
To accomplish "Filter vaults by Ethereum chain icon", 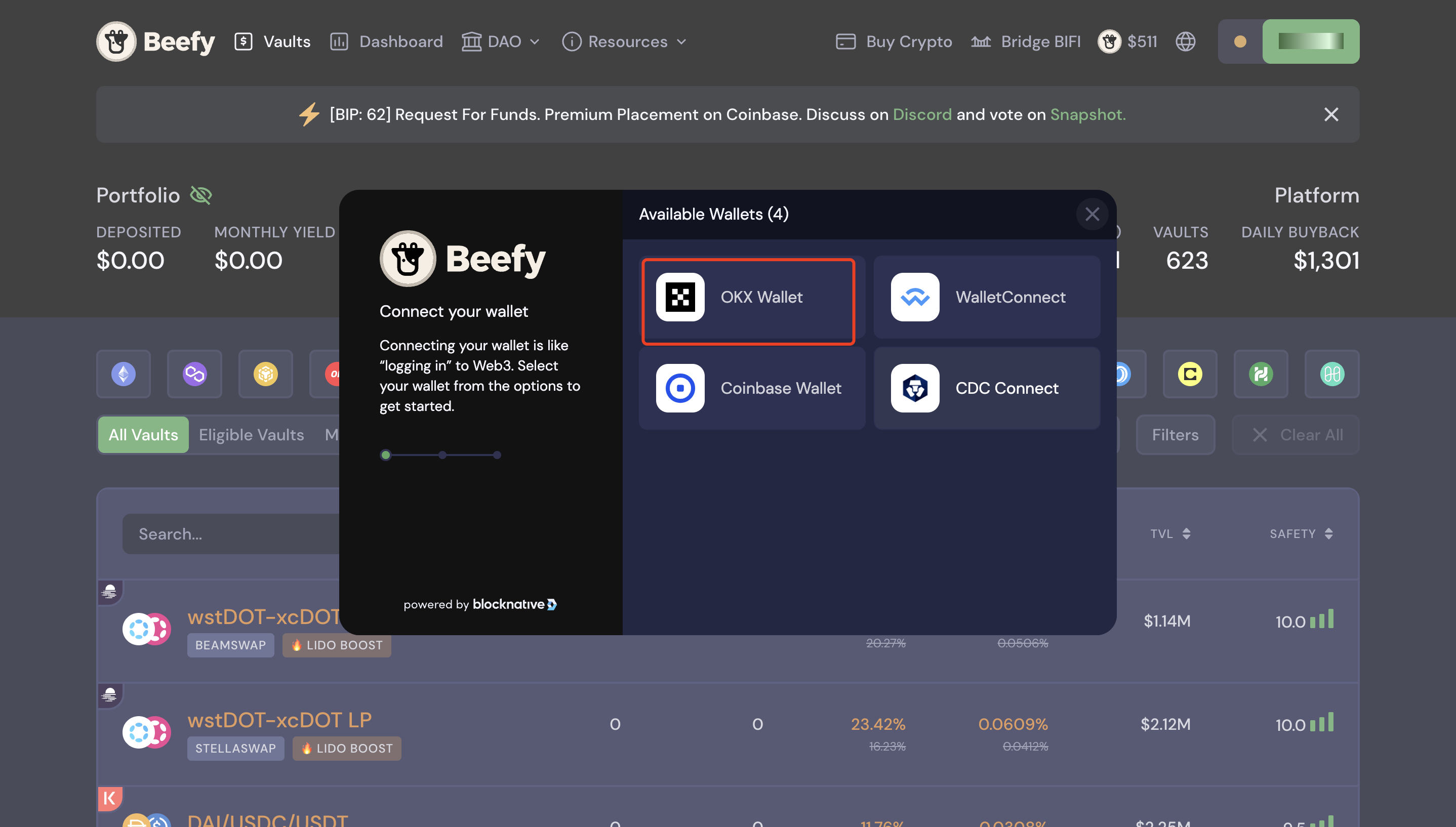I will point(124,374).
